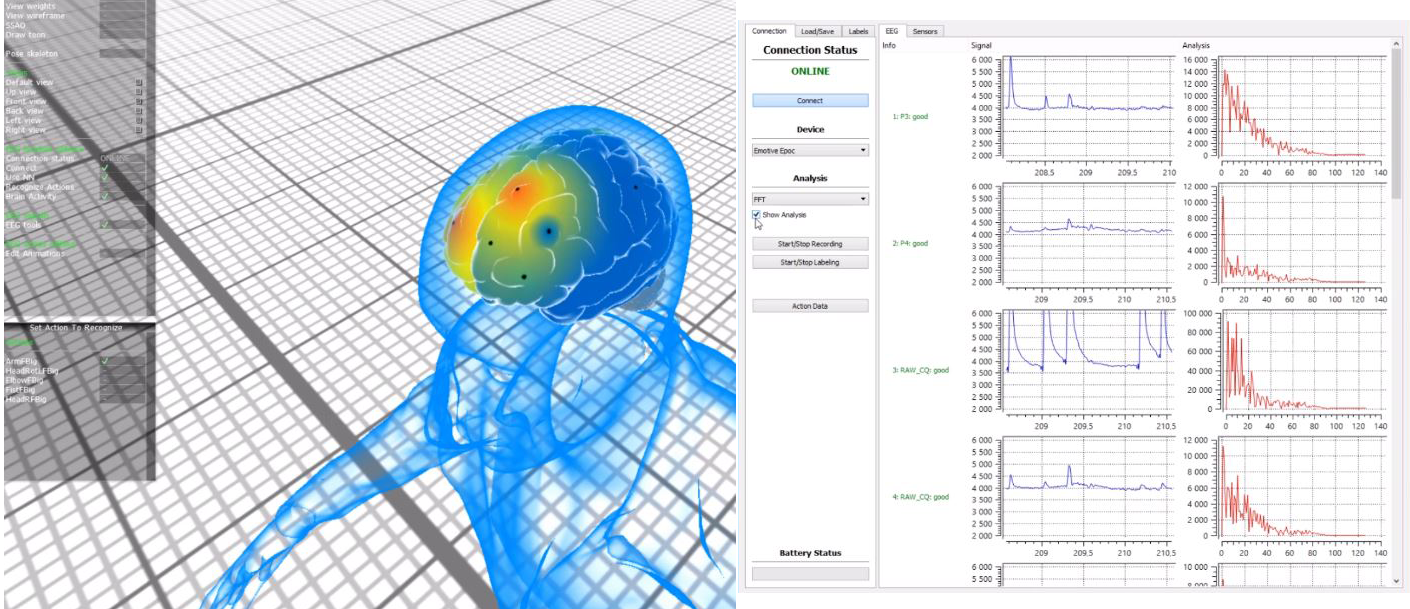Click the blue-ringed sensor dot on the brain
The height and width of the screenshot is (609, 1410).
[549, 232]
